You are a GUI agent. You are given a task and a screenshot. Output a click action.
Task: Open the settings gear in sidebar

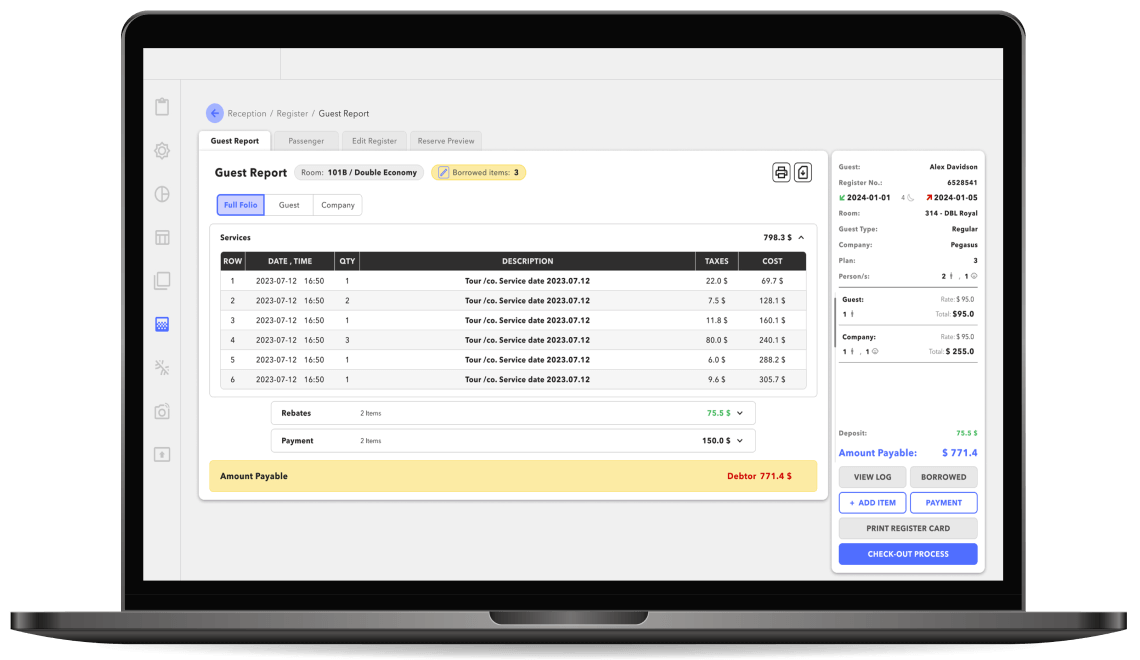point(162,150)
